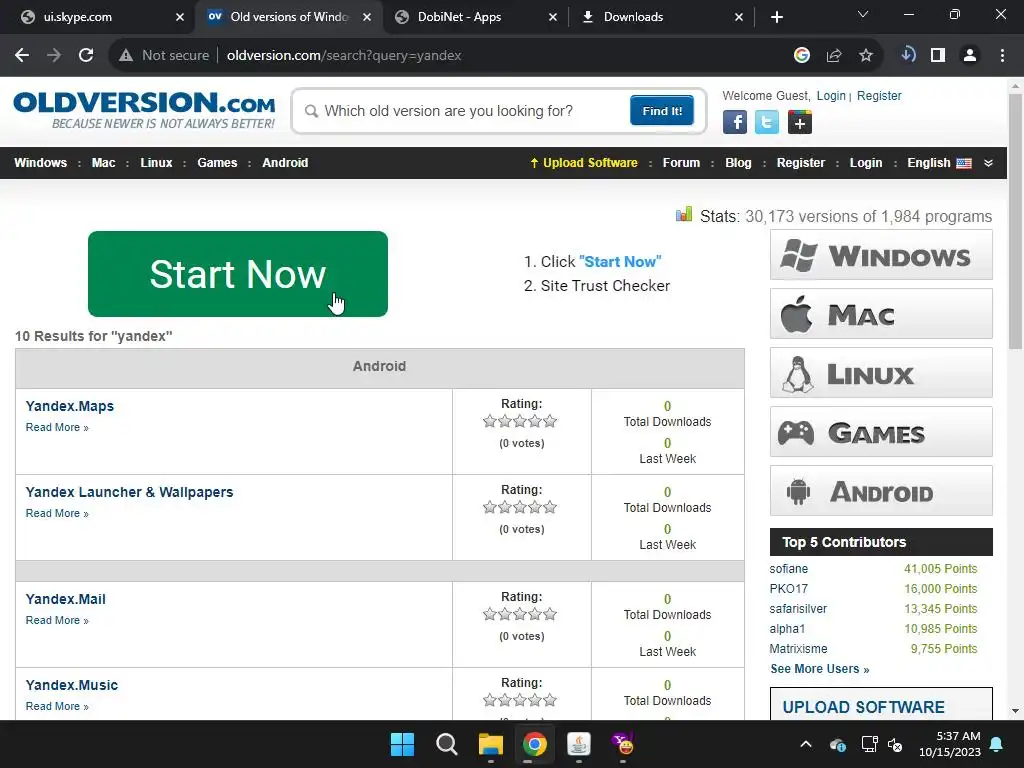Click the "Start Now" text link
The image size is (1024, 768).
pos(620,262)
